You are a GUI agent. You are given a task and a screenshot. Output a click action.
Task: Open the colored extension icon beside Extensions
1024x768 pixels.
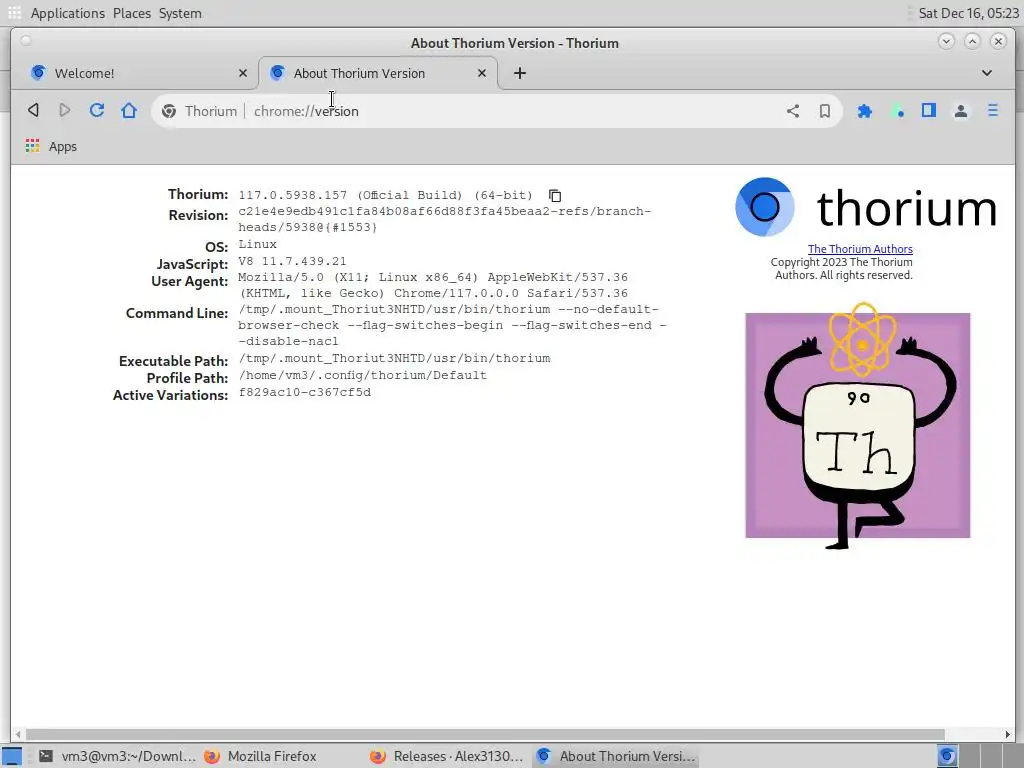point(897,111)
